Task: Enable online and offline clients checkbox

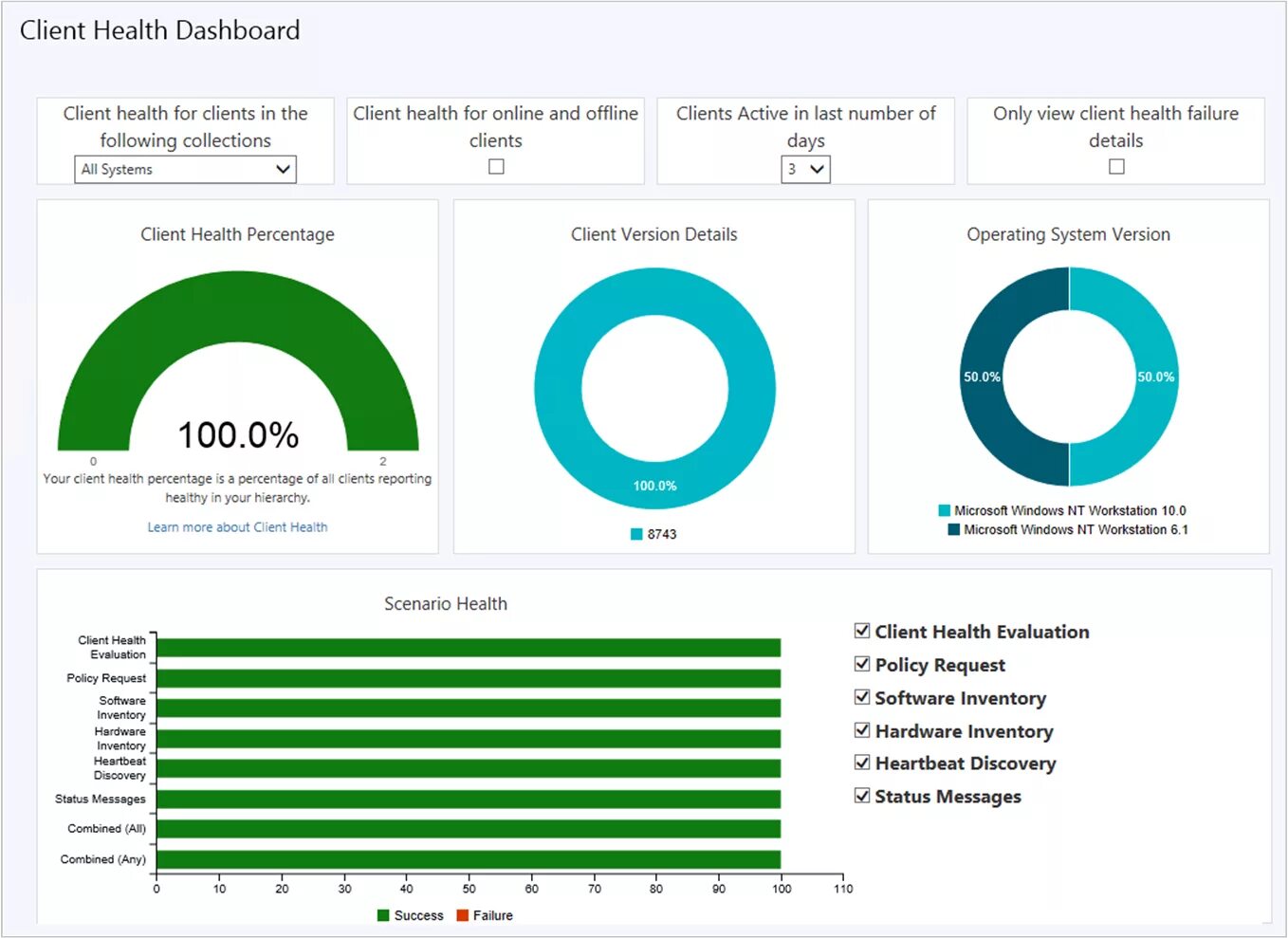Action: click(496, 166)
